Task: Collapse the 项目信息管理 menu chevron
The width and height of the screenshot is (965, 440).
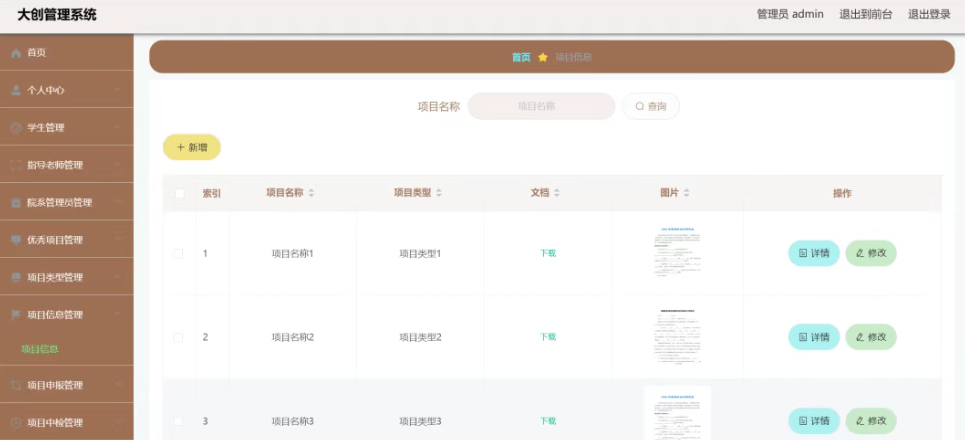Action: [x=118, y=314]
